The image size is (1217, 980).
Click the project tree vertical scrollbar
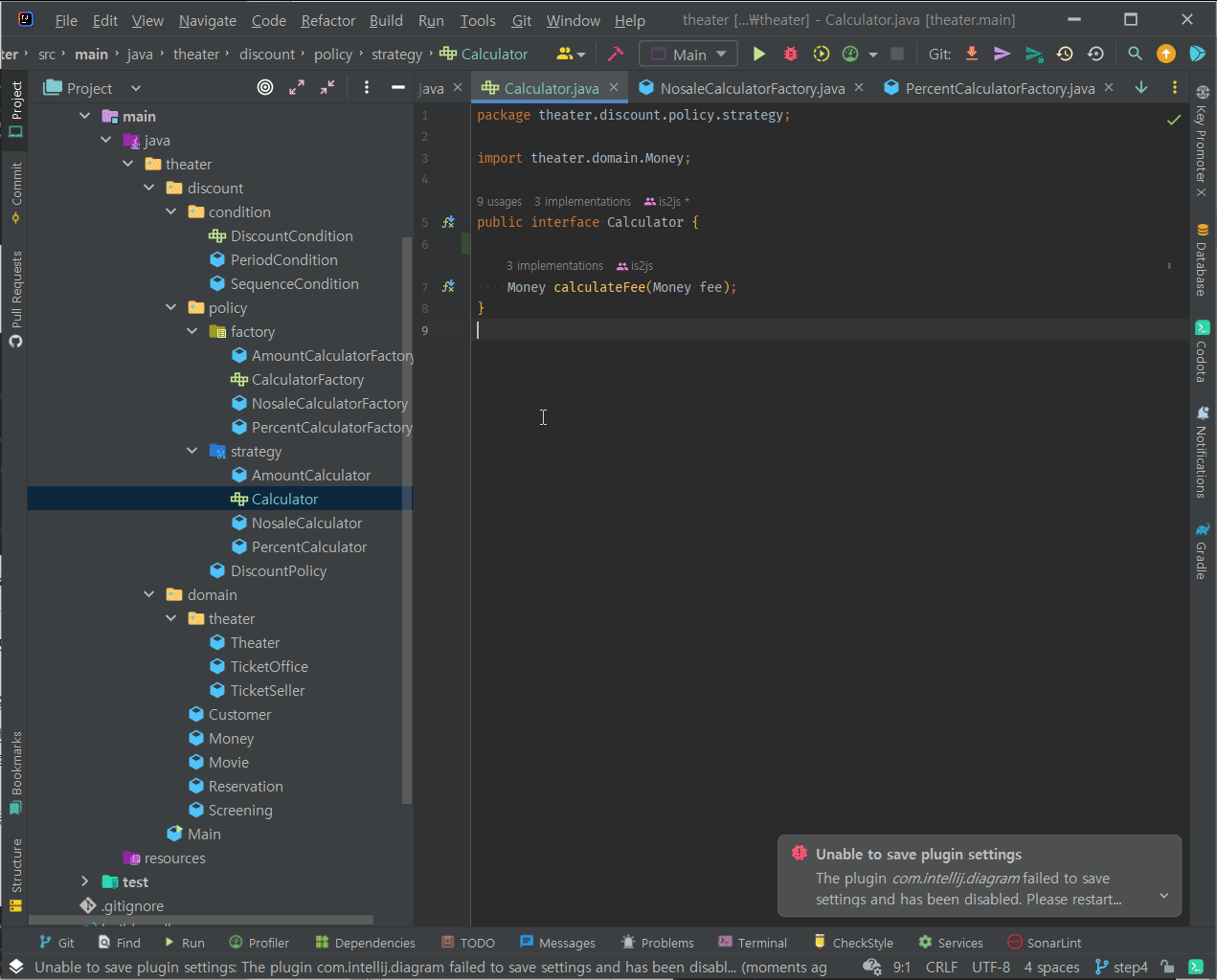pos(407,517)
